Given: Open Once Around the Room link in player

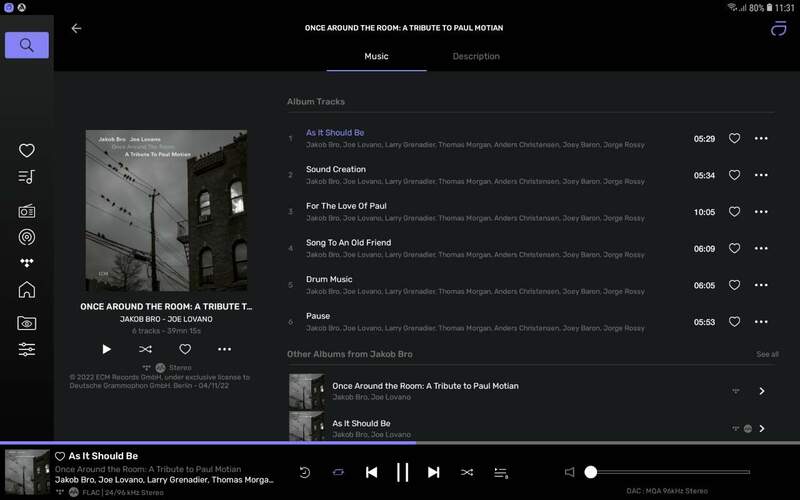Looking at the screenshot, I should pyautogui.click(x=148, y=469).
